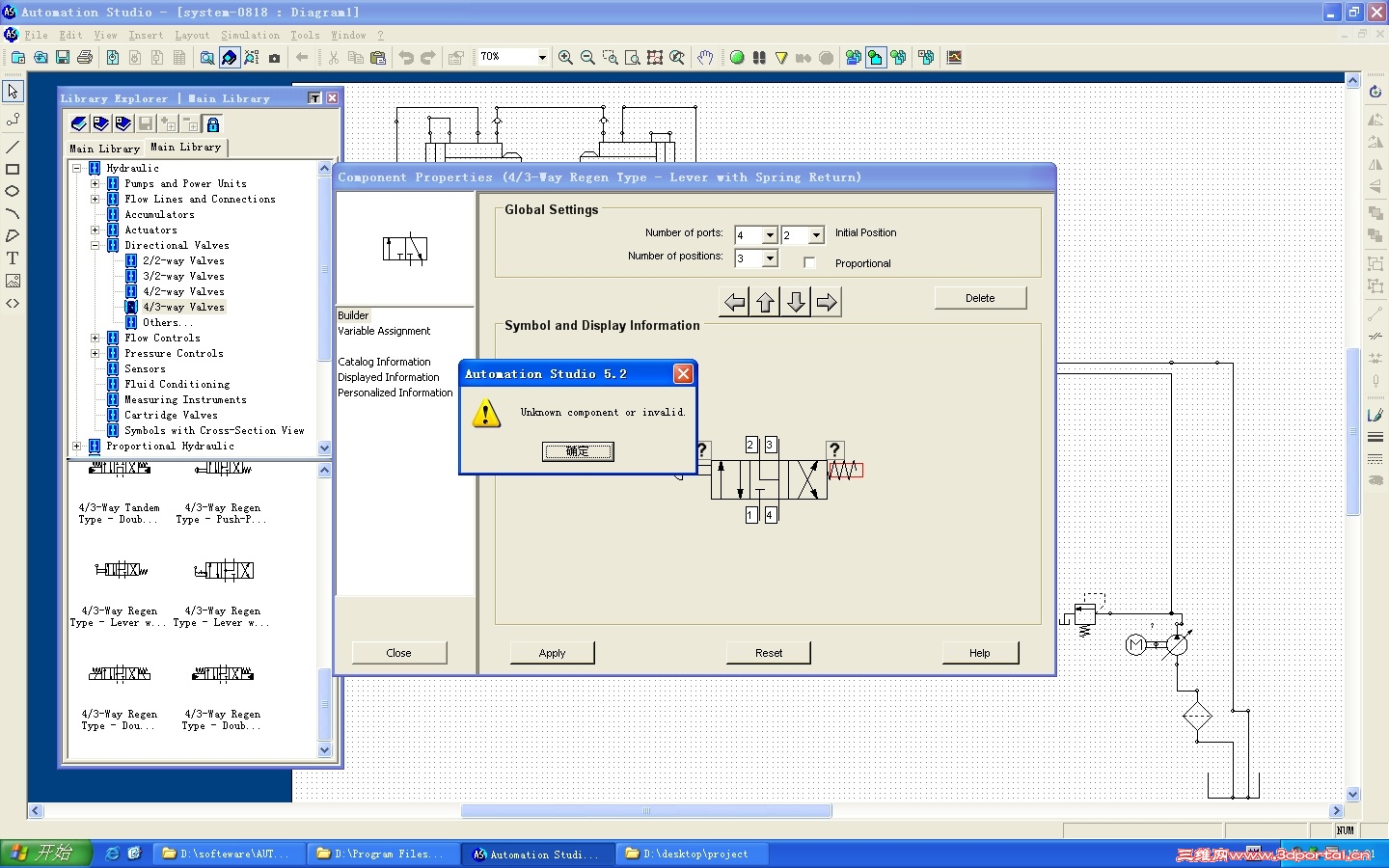Toggle the Proportional checkbox
This screenshot has width=1389, height=868.
click(x=809, y=262)
